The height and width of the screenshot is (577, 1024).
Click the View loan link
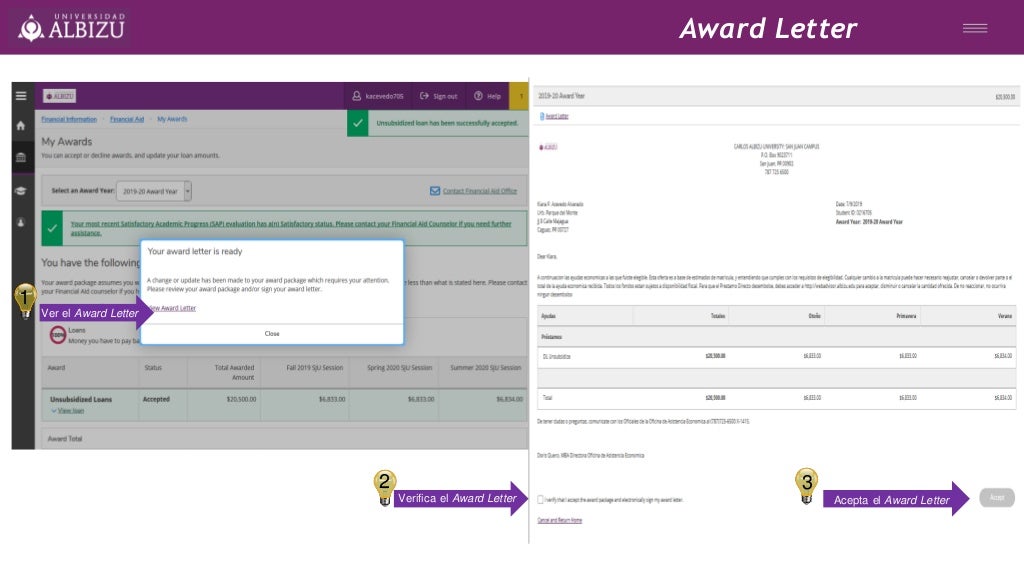pyautogui.click(x=71, y=411)
